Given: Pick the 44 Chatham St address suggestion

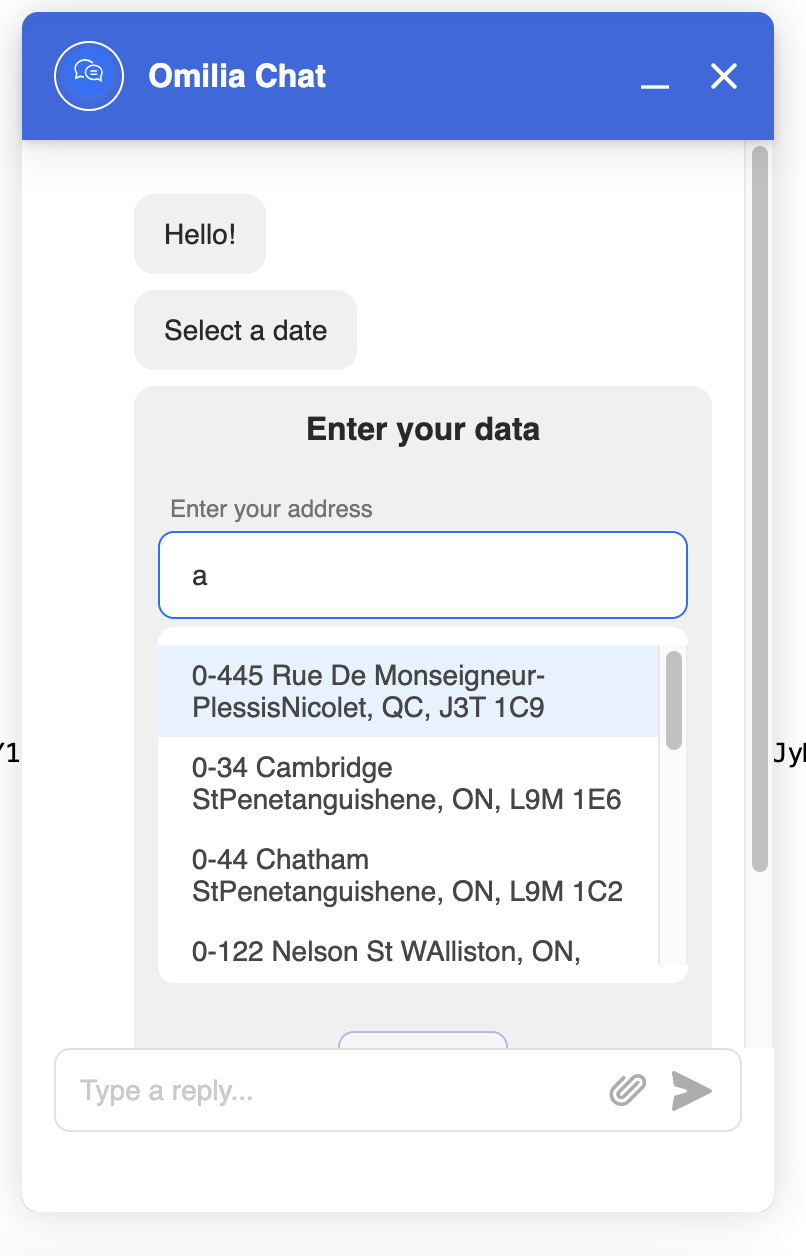Looking at the screenshot, I should click(407, 876).
